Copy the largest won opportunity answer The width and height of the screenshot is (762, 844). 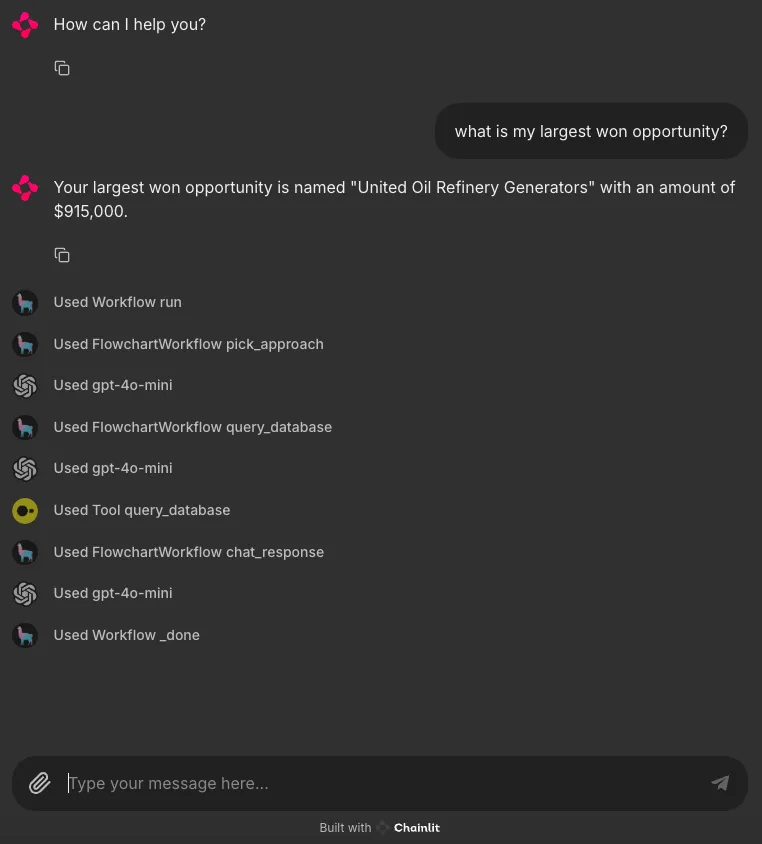pyautogui.click(x=62, y=255)
